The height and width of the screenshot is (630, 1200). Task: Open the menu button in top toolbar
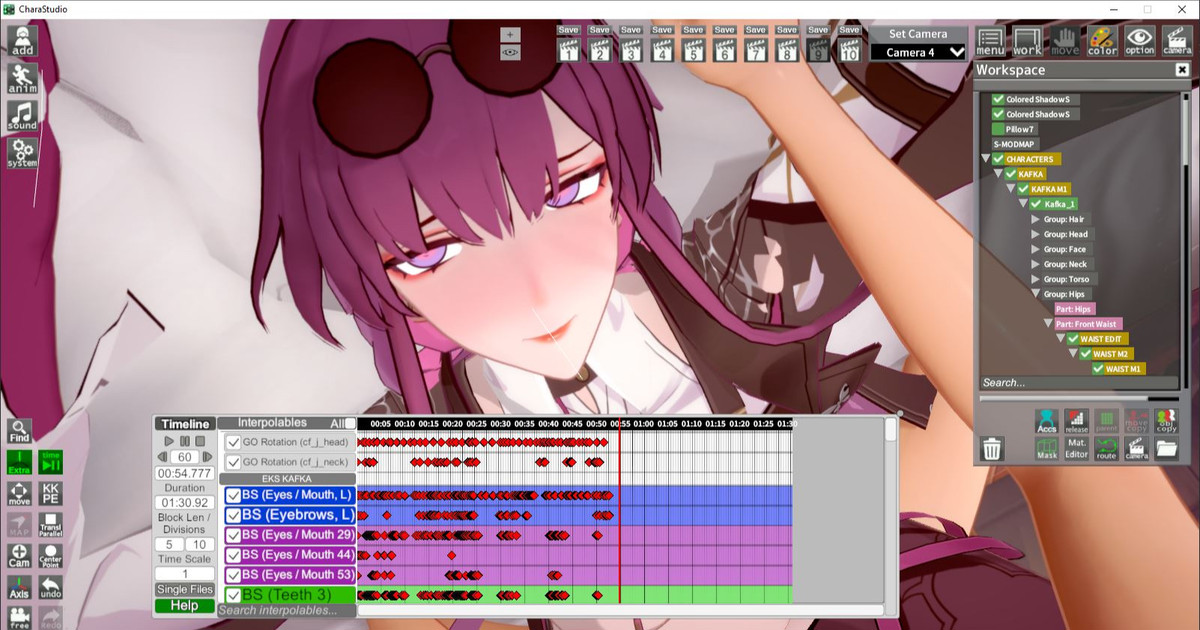click(990, 41)
